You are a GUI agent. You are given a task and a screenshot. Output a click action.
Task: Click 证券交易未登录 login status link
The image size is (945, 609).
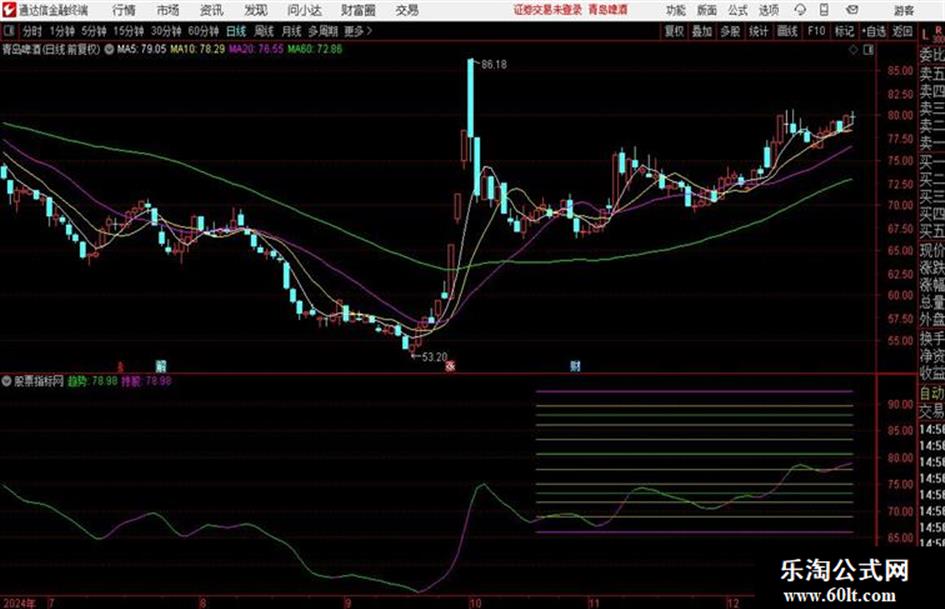[548, 10]
